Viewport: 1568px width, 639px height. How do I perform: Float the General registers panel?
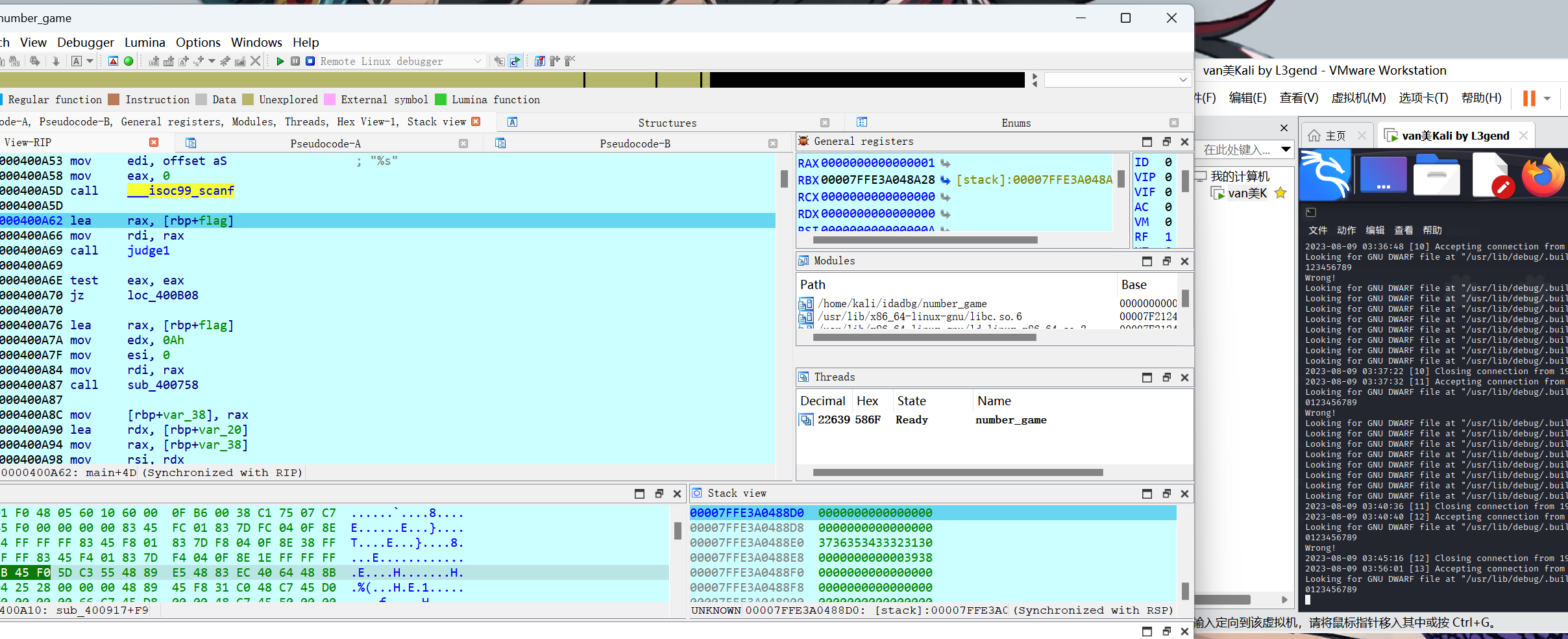click(1166, 142)
